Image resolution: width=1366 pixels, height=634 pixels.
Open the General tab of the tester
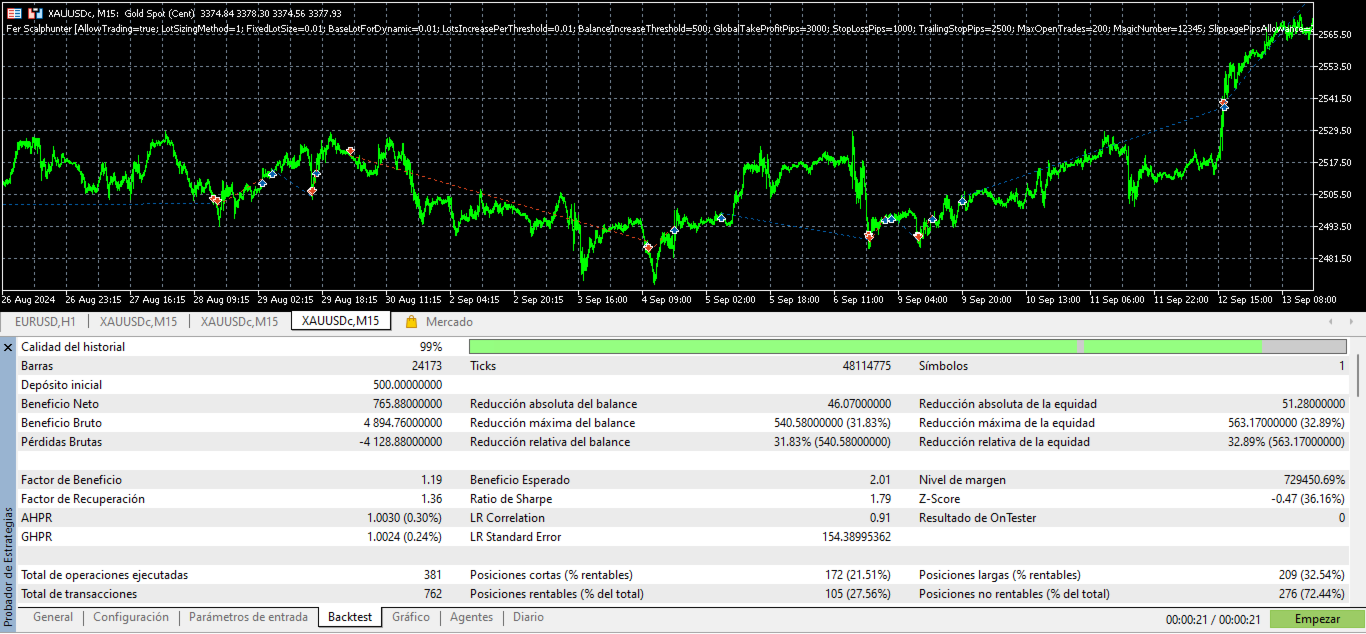pos(53,617)
